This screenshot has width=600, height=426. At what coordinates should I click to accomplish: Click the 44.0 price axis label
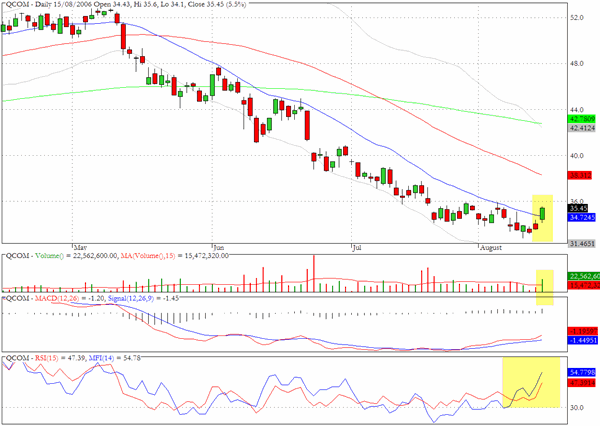coord(577,110)
